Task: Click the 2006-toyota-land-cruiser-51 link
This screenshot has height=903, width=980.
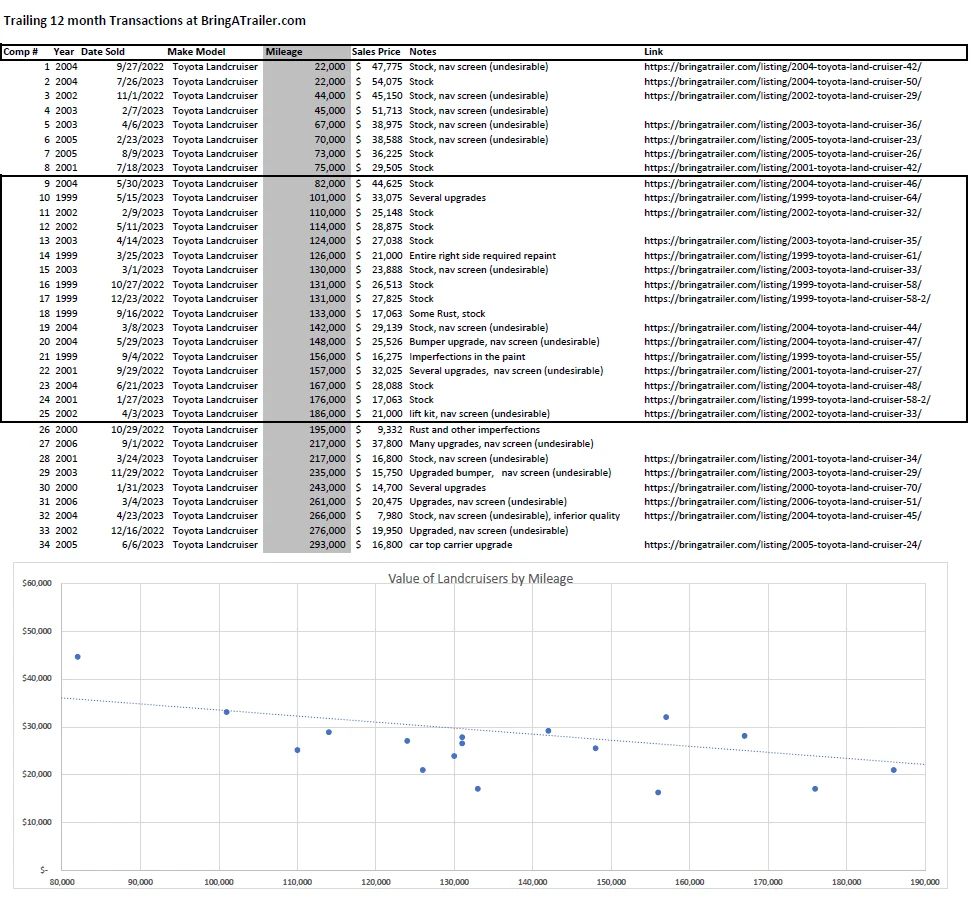Action: (x=782, y=502)
